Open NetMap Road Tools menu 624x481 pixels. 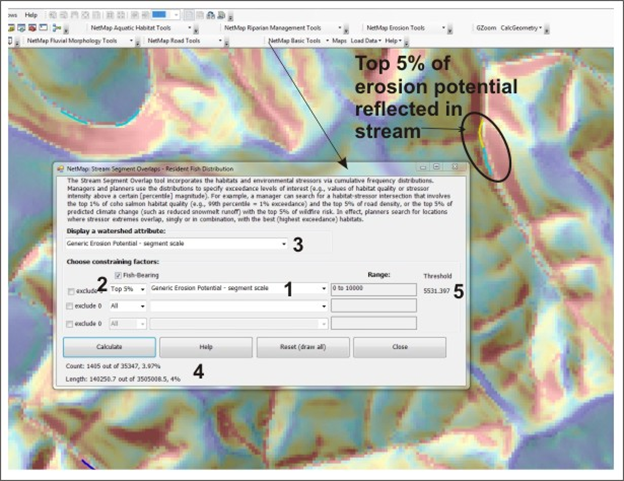(x=172, y=41)
